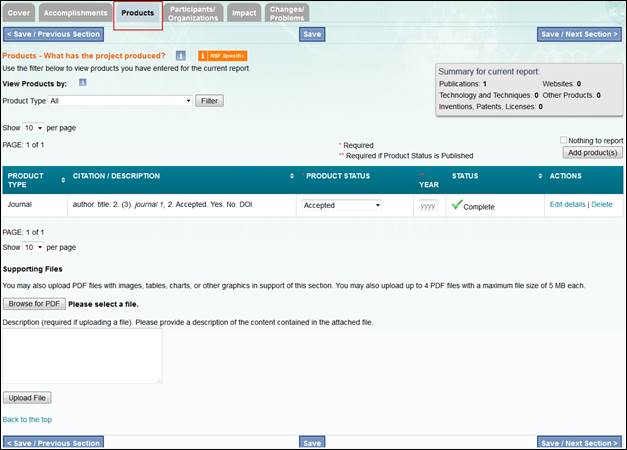Click info icon beside Products heading
Screen dimensions: 627x450
(181, 56)
